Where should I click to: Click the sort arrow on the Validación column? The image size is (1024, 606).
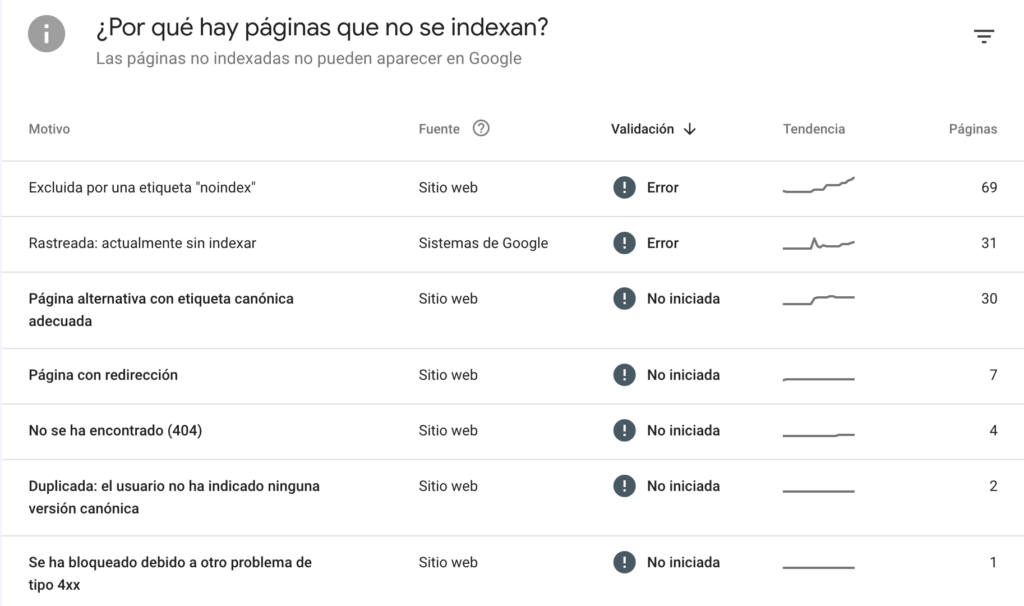pos(690,129)
